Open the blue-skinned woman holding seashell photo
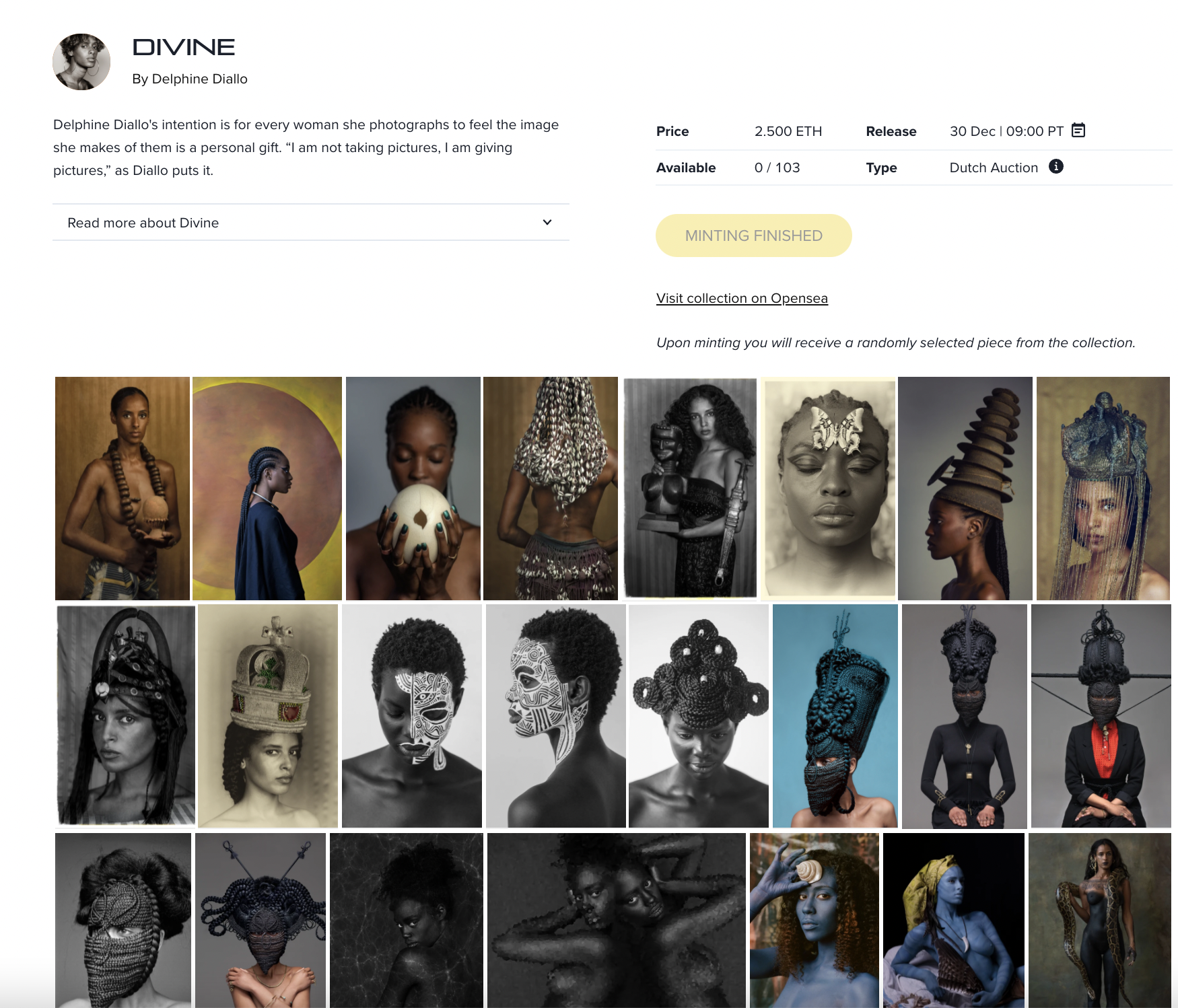1178x1008 pixels. coord(815,921)
